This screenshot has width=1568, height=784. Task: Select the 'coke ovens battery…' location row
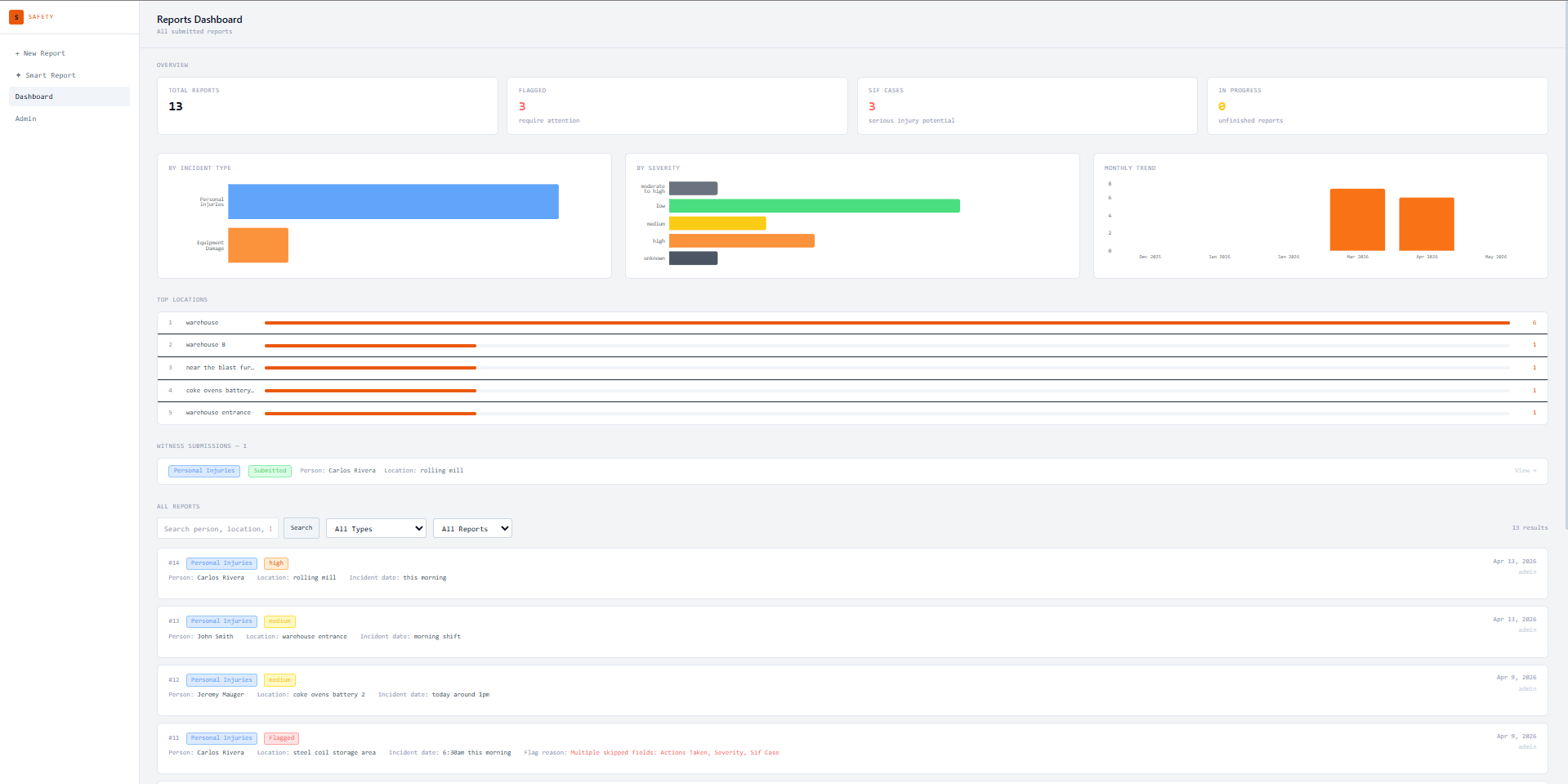pos(852,391)
